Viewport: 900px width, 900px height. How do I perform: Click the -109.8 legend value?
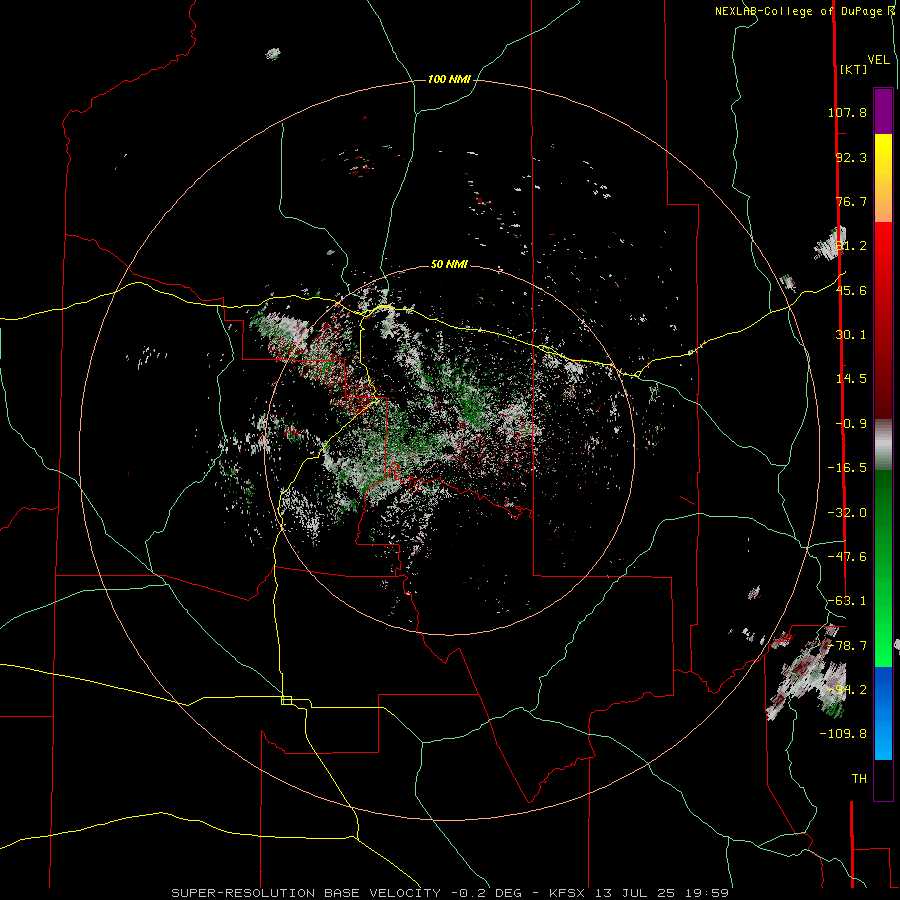(x=843, y=734)
